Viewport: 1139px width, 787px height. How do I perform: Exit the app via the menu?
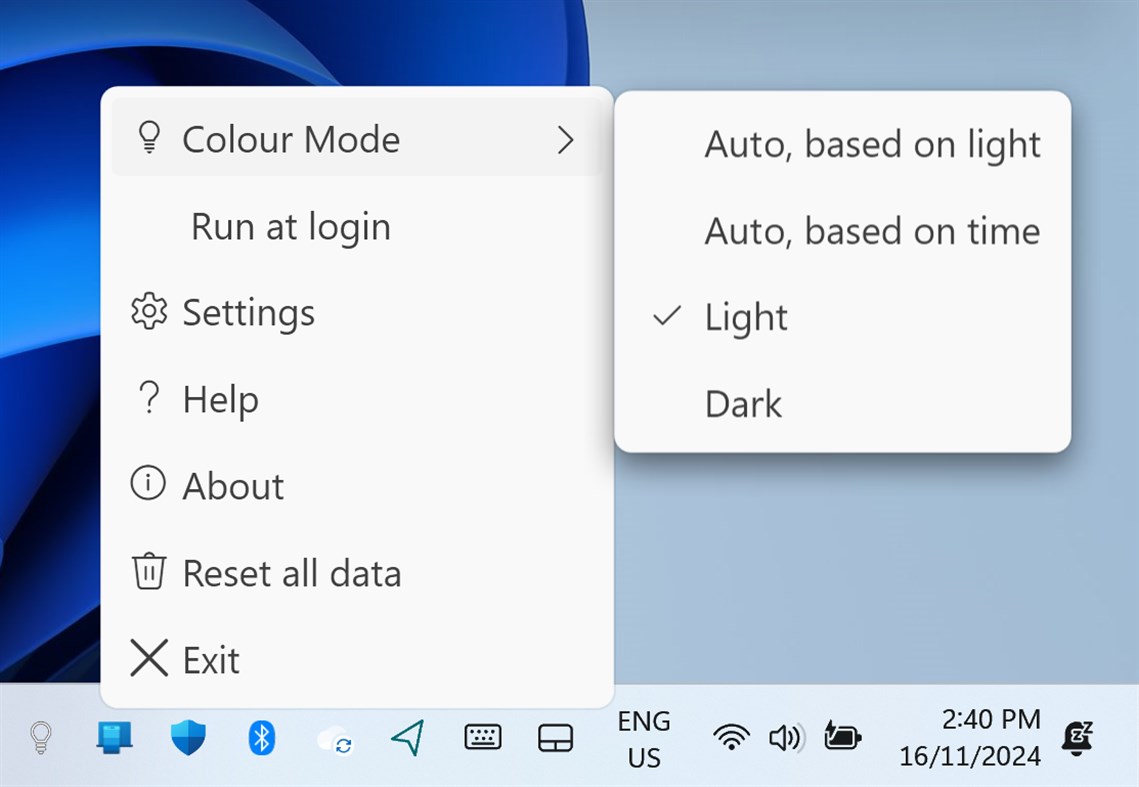[x=210, y=660]
